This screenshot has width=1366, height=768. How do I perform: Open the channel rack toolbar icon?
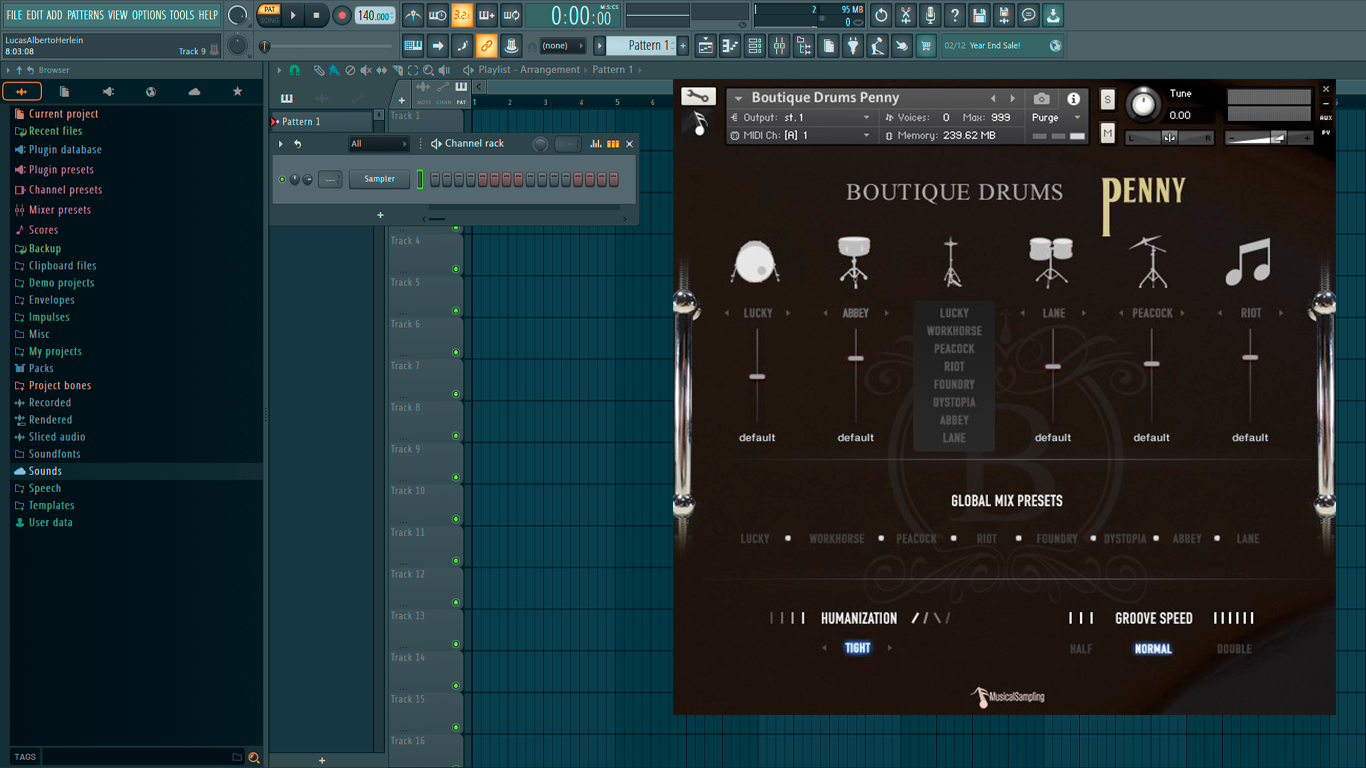[x=755, y=45]
